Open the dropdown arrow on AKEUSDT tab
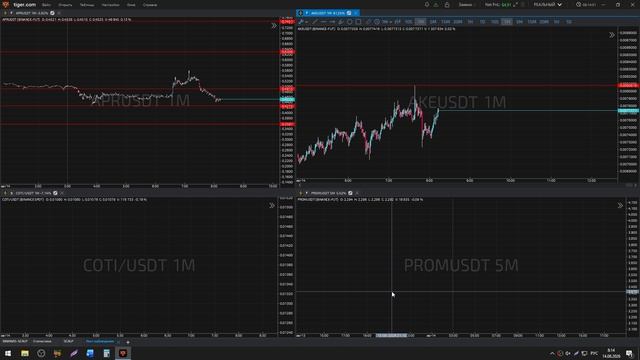Image resolution: width=640 pixels, height=360 pixels. tap(307, 13)
